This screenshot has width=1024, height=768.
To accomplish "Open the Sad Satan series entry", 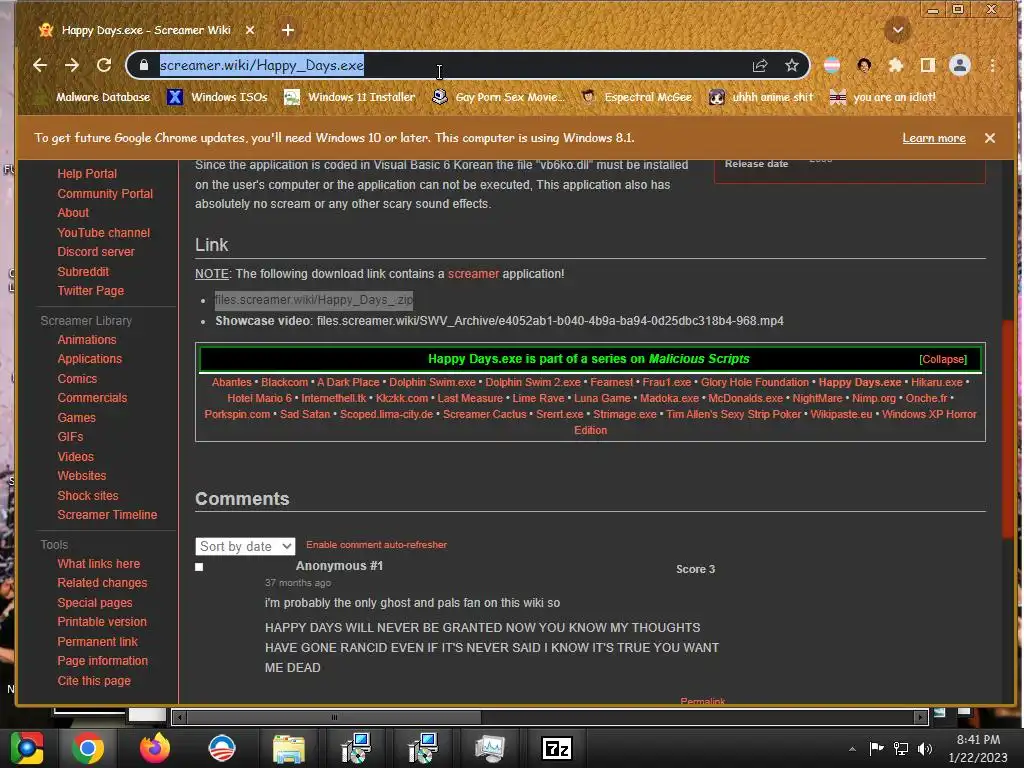I will pos(305,414).
